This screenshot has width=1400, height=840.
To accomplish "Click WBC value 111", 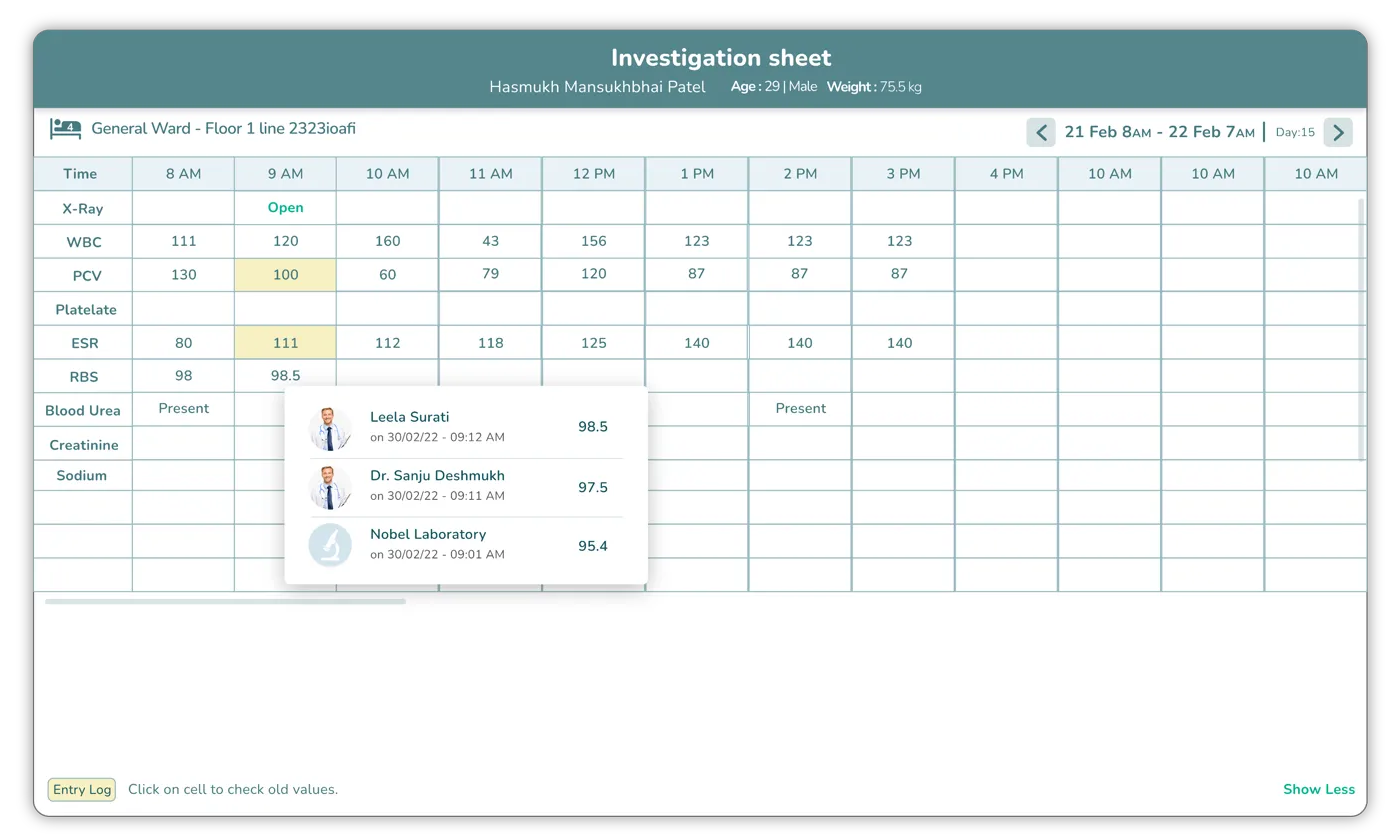I will click(183, 241).
